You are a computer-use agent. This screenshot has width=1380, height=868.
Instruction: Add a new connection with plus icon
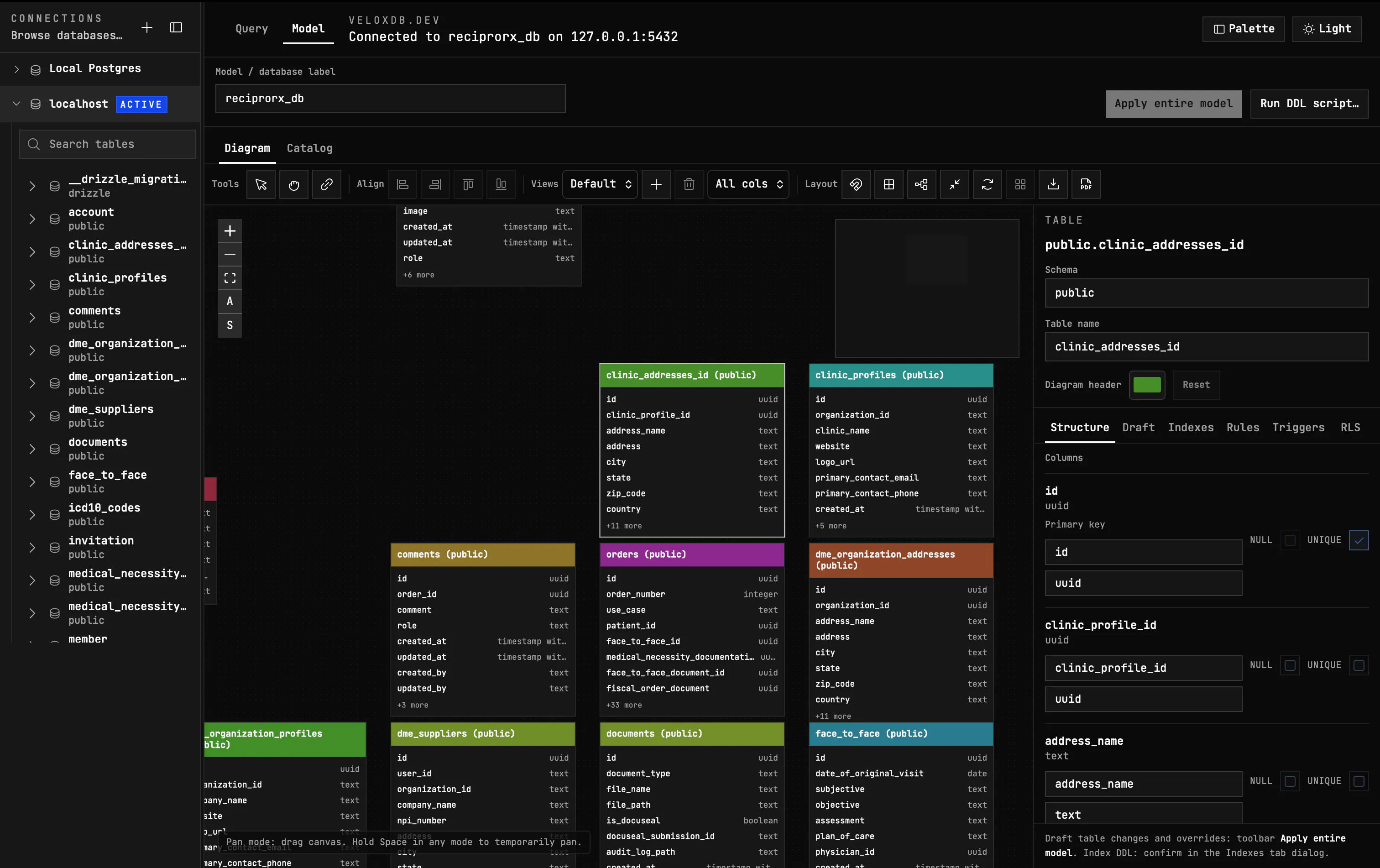pyautogui.click(x=146, y=27)
